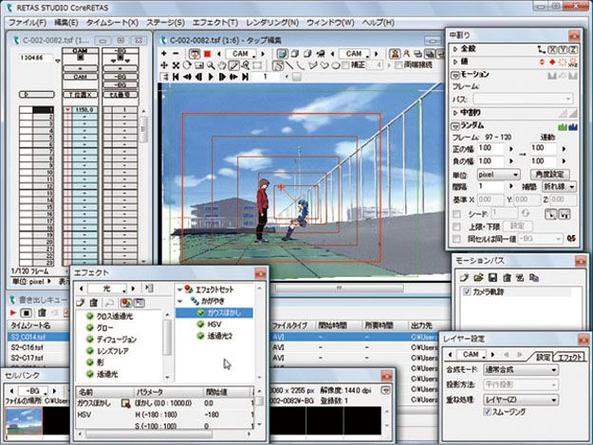Jump to last frame playback button
593x445 pixels.
(246, 77)
